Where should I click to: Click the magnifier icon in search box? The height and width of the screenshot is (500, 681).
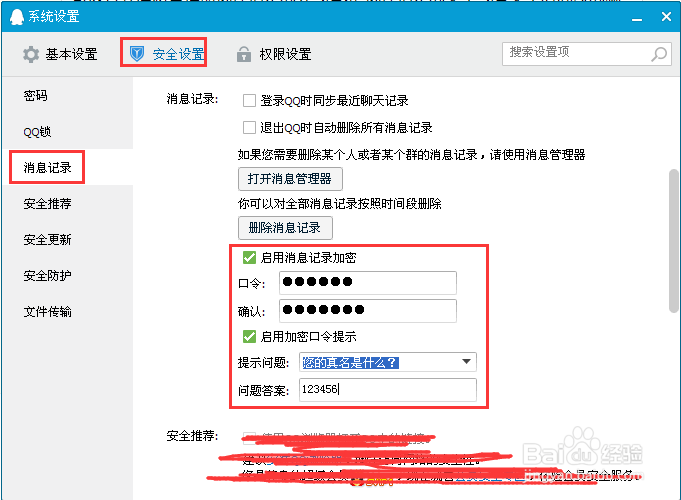pos(659,54)
